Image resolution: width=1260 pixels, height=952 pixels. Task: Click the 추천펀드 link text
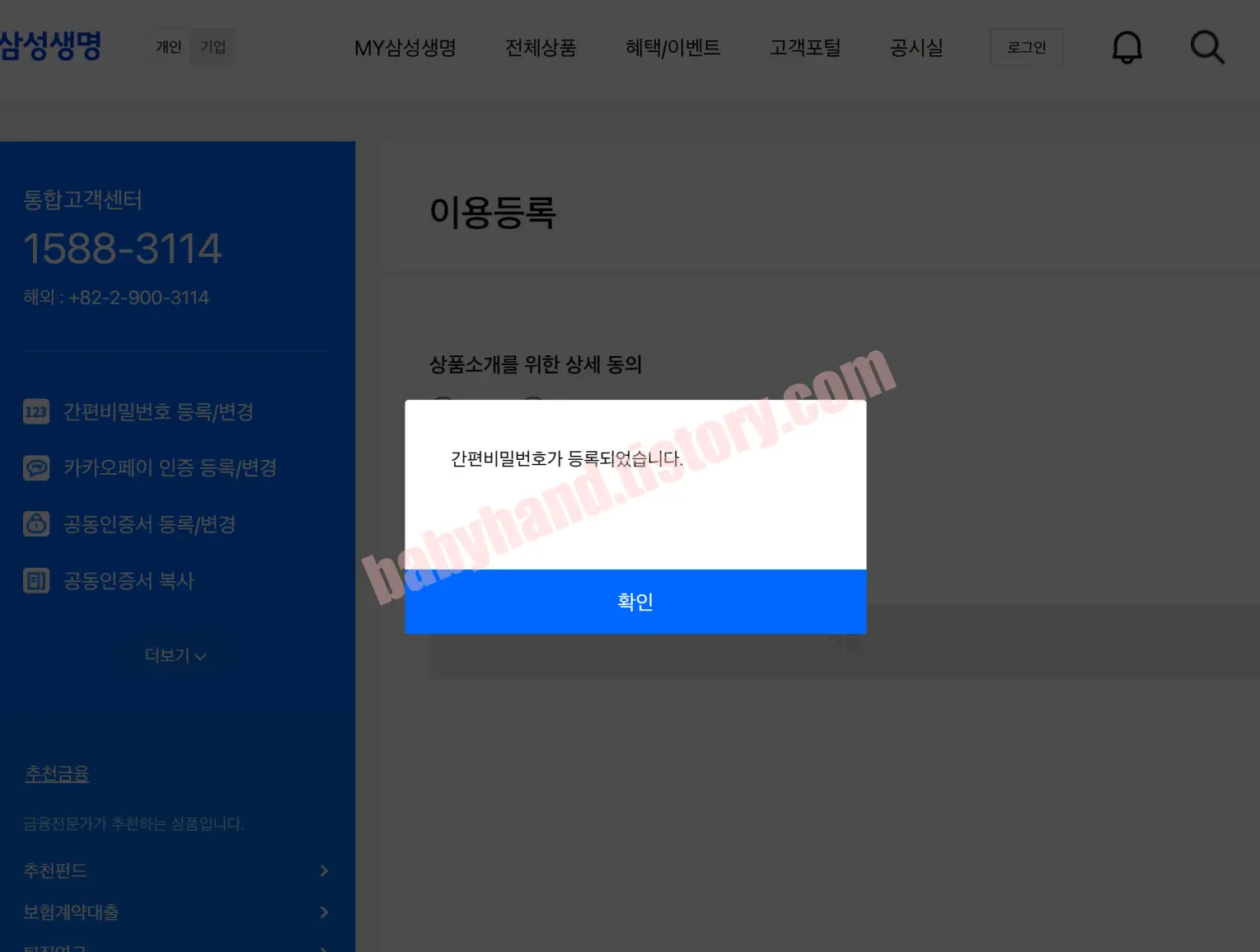point(55,870)
